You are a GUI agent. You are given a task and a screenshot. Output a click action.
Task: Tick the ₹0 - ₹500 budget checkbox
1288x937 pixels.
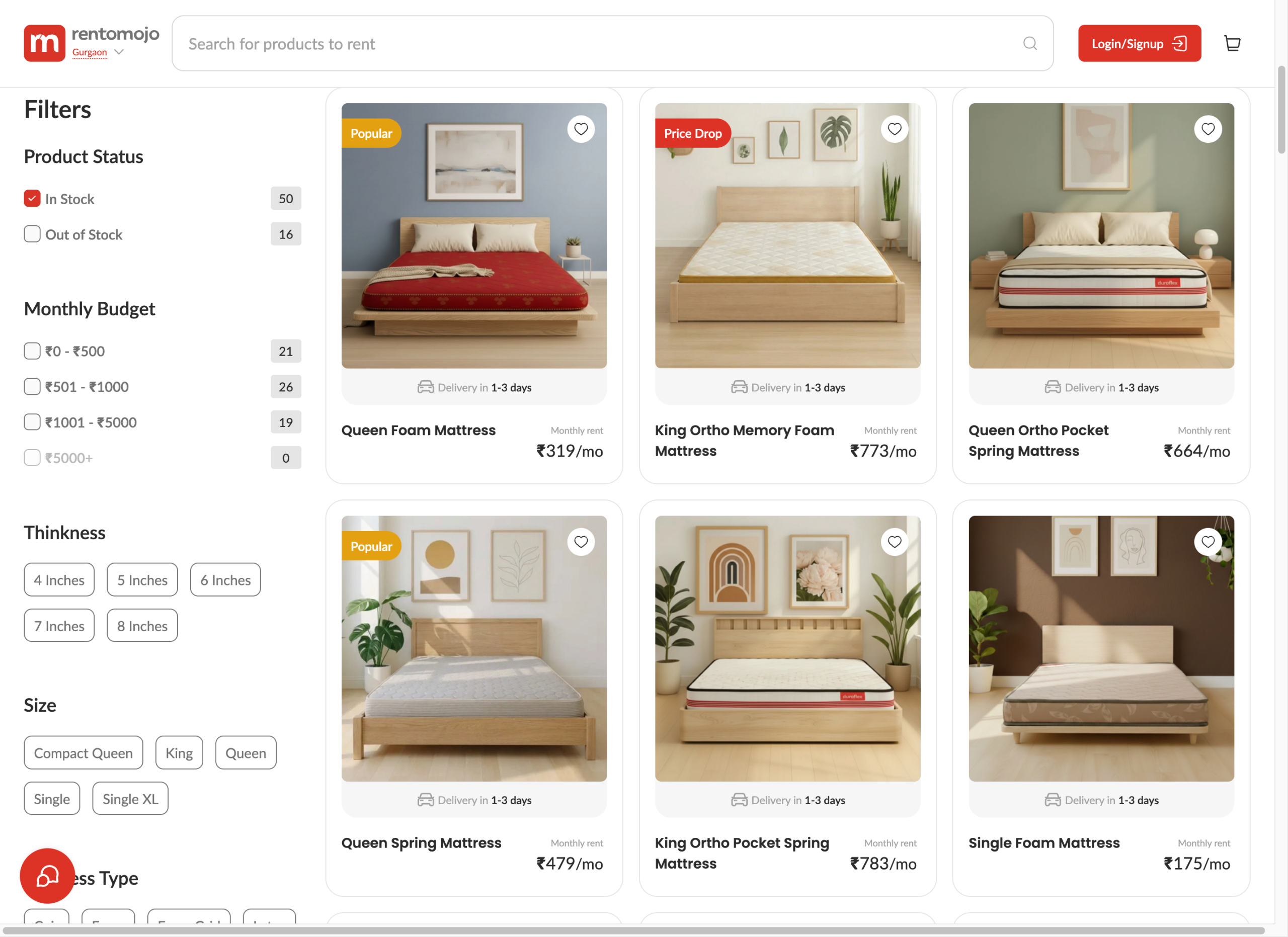pyautogui.click(x=32, y=351)
